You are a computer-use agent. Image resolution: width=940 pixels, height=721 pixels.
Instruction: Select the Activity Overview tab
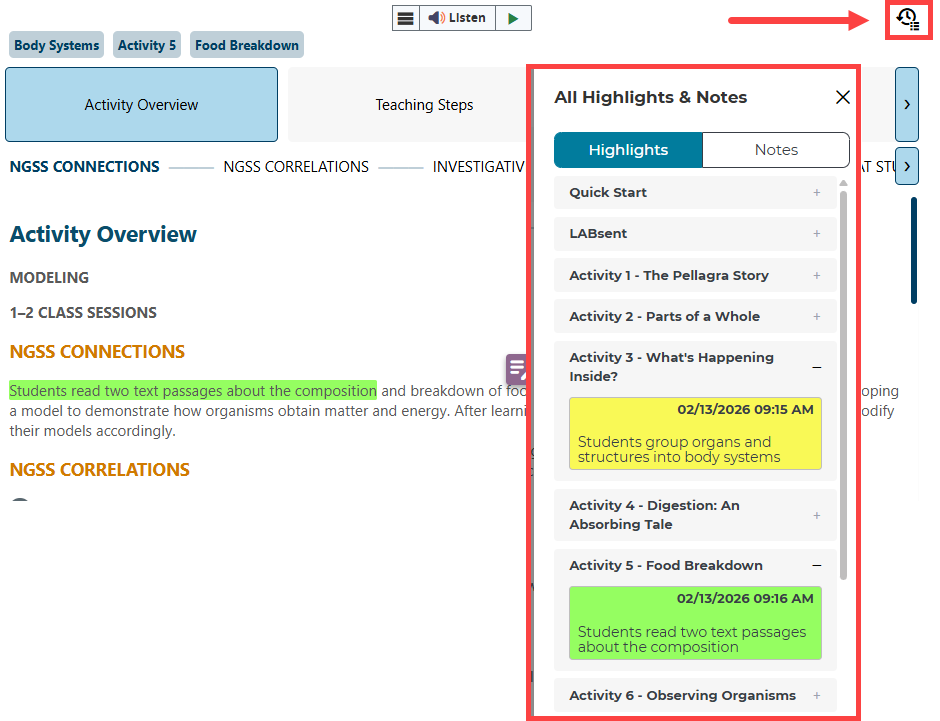click(x=141, y=105)
